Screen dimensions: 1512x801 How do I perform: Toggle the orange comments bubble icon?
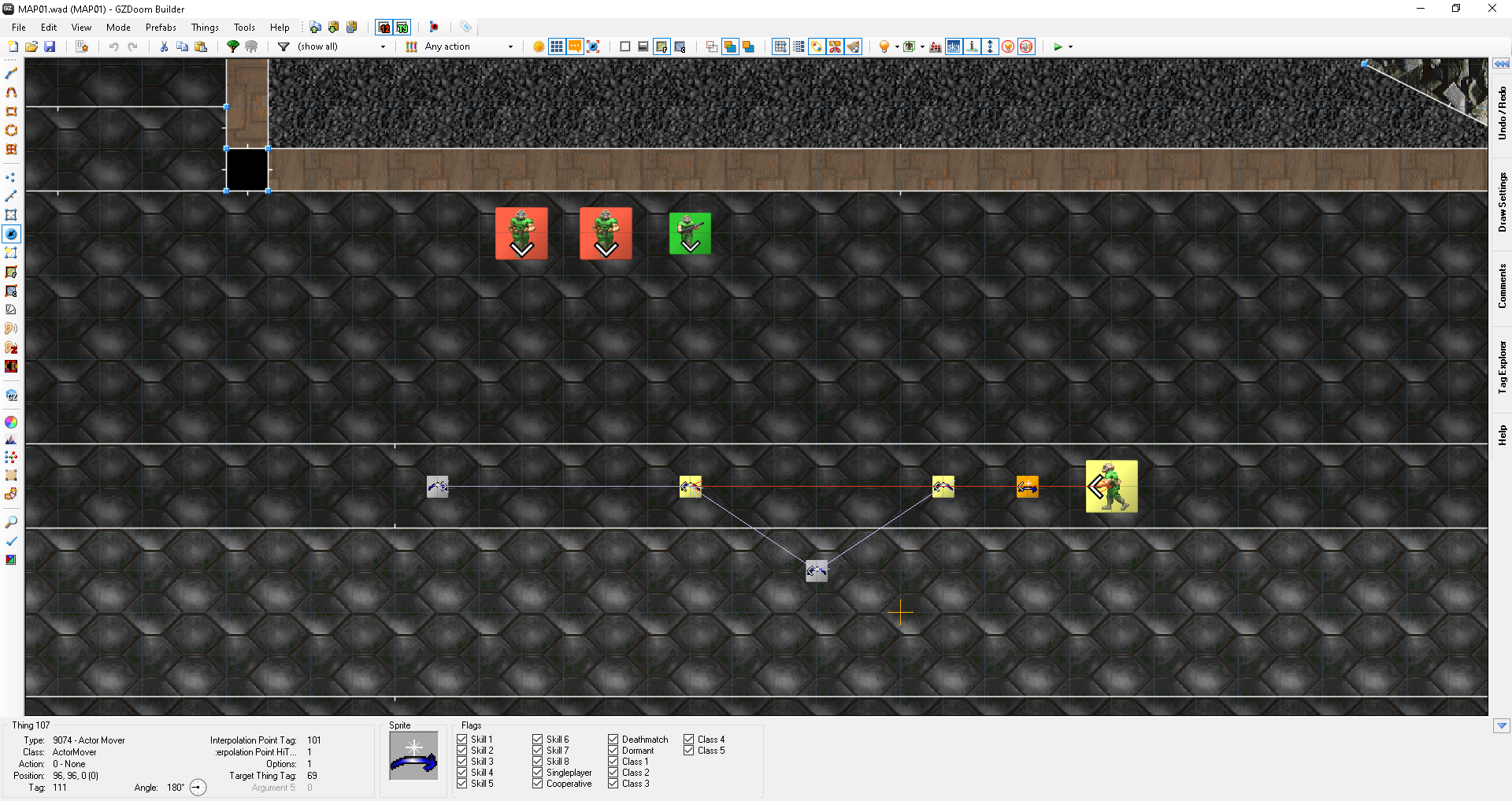point(575,46)
